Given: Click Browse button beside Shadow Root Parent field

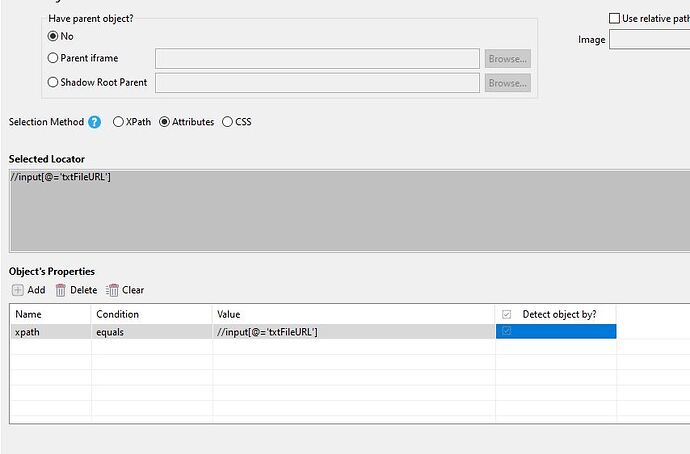Looking at the screenshot, I should tap(508, 83).
